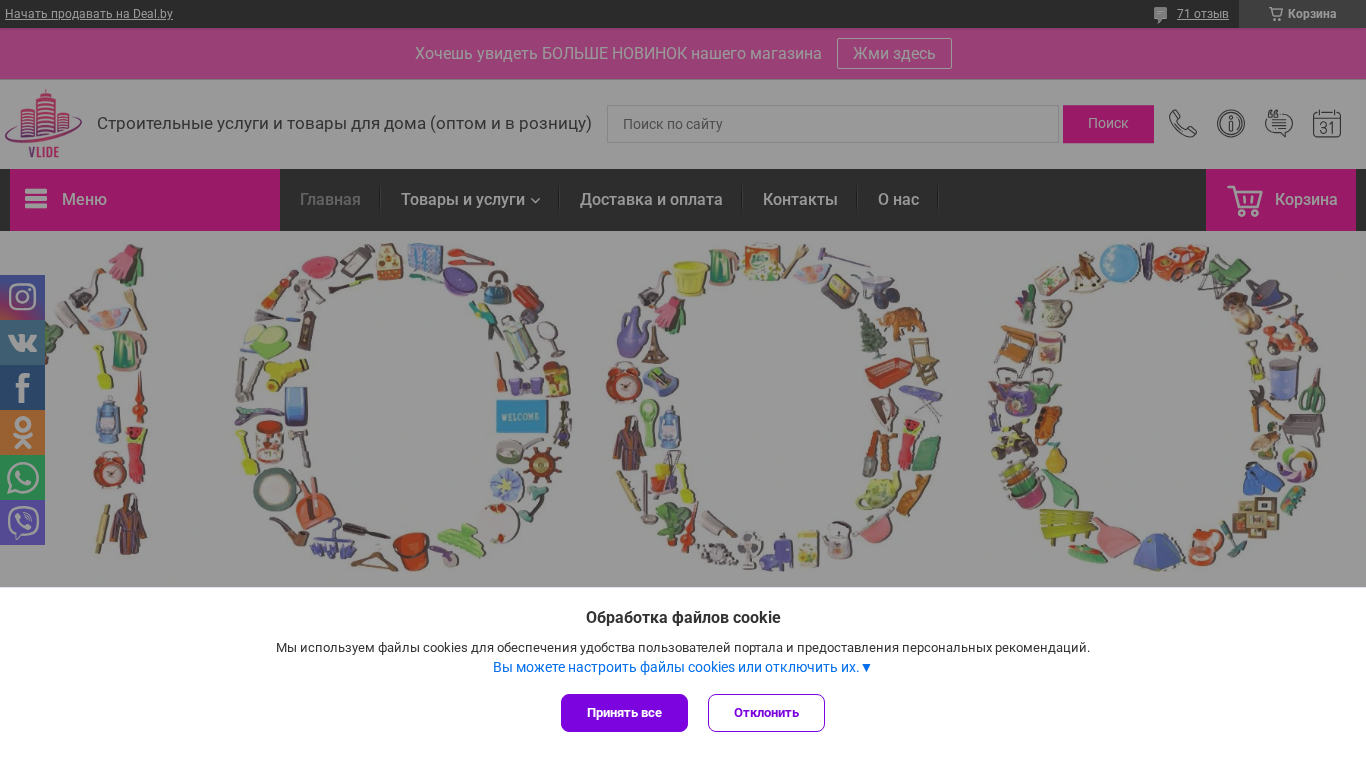The image size is (1366, 768).
Task: Open the Контакты menu item
Action: 800,199
